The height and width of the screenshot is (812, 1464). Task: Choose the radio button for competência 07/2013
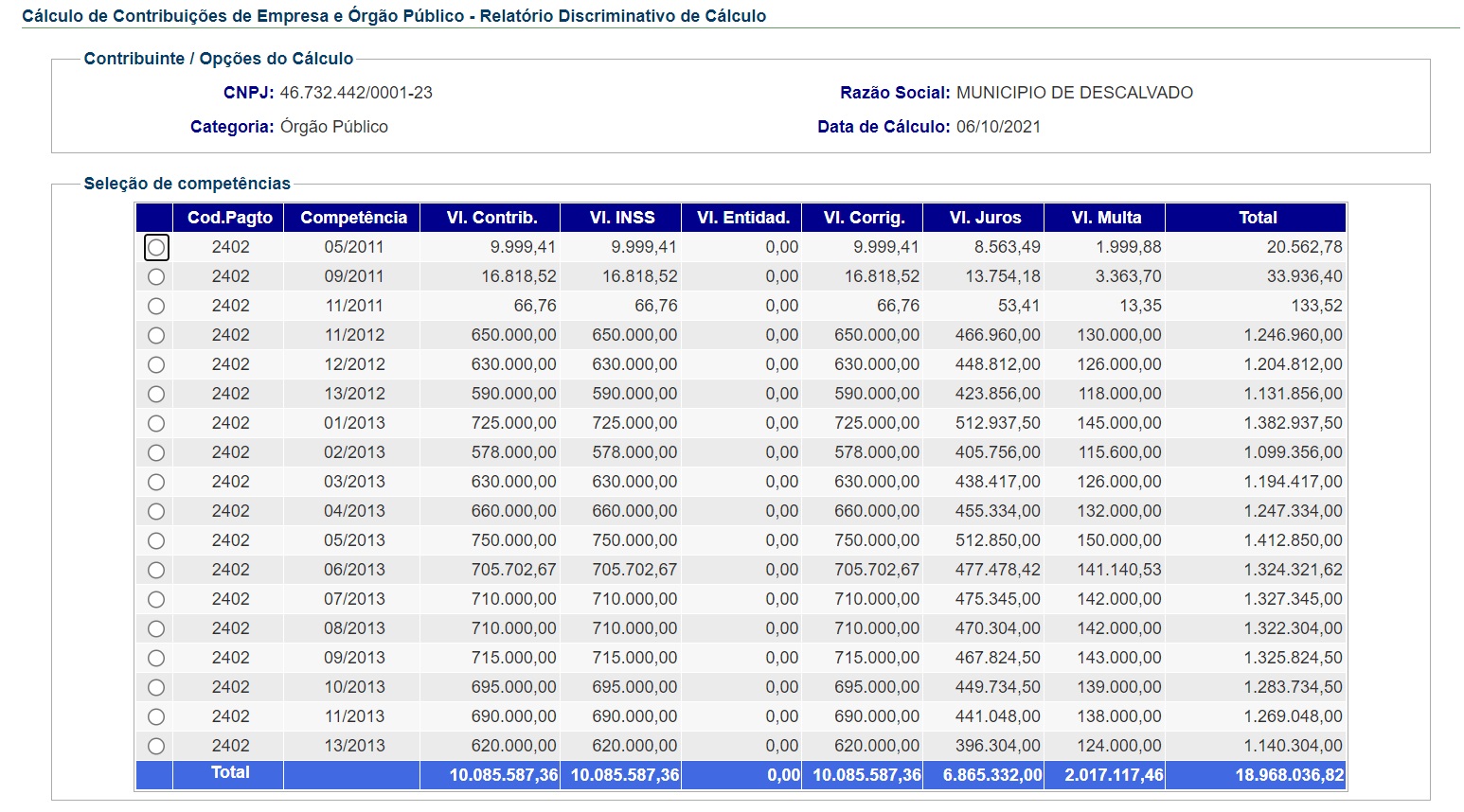coord(156,600)
